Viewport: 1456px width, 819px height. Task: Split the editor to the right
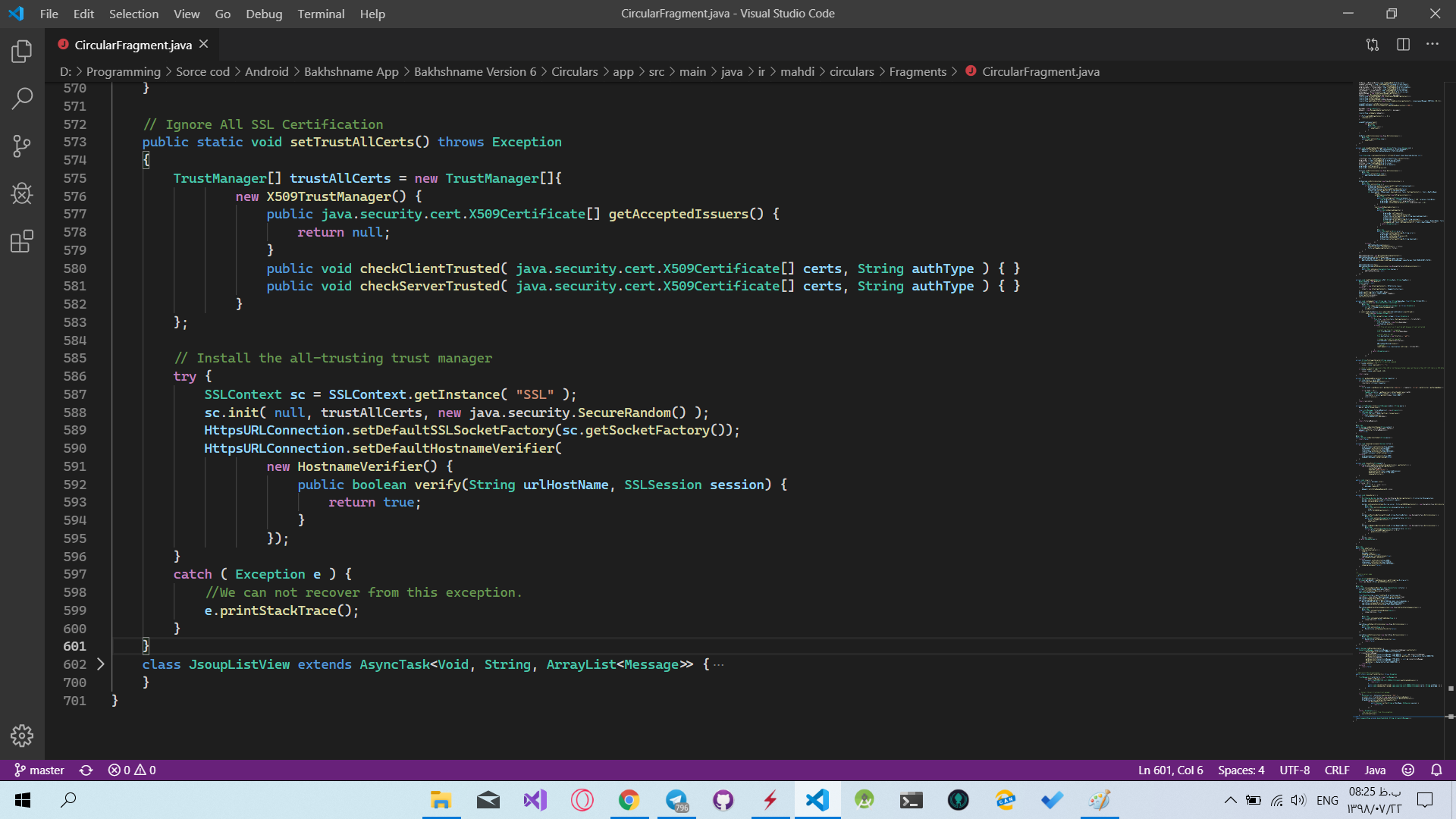tap(1403, 45)
